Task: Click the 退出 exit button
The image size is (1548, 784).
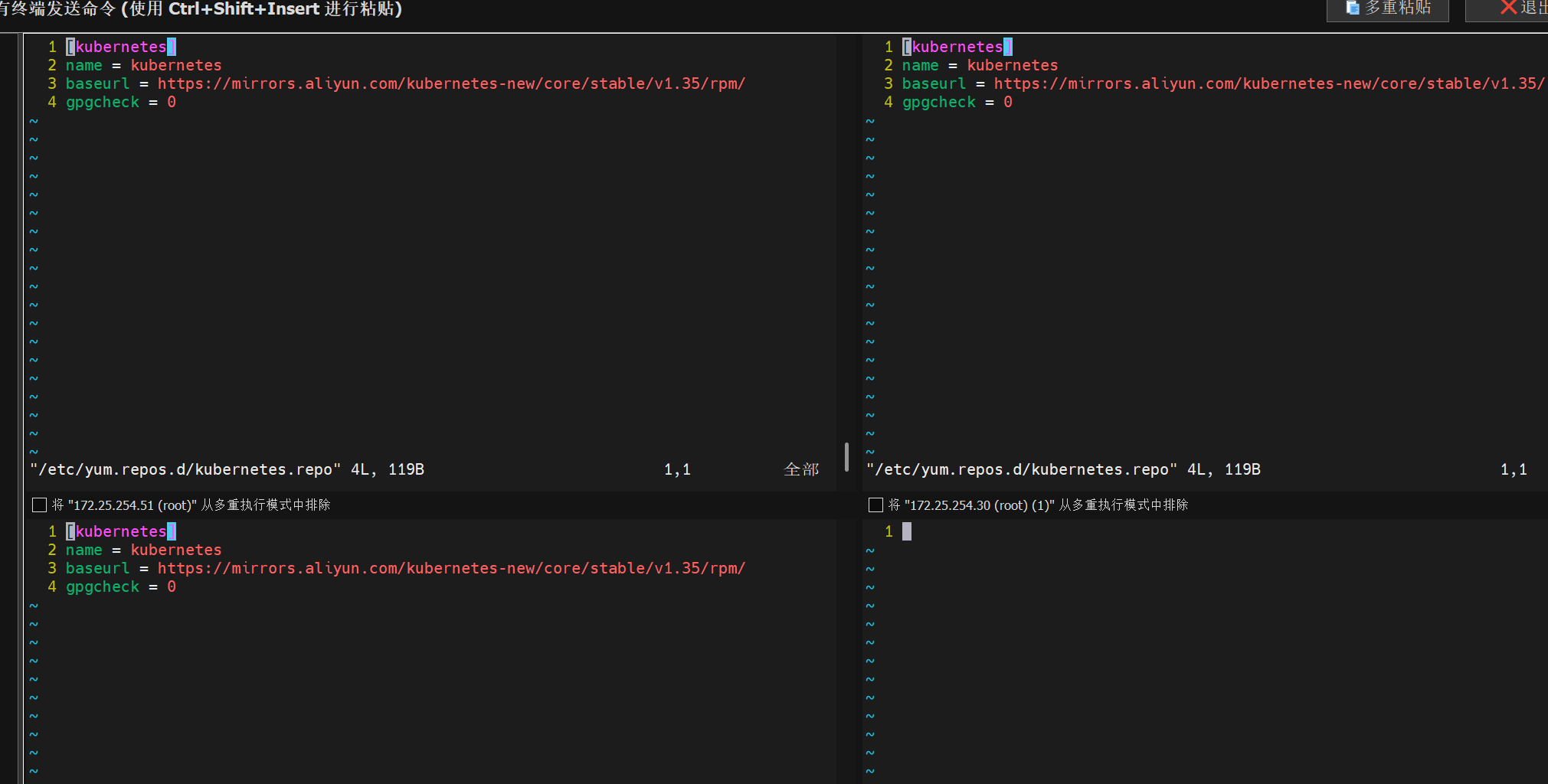Action: click(1507, 9)
